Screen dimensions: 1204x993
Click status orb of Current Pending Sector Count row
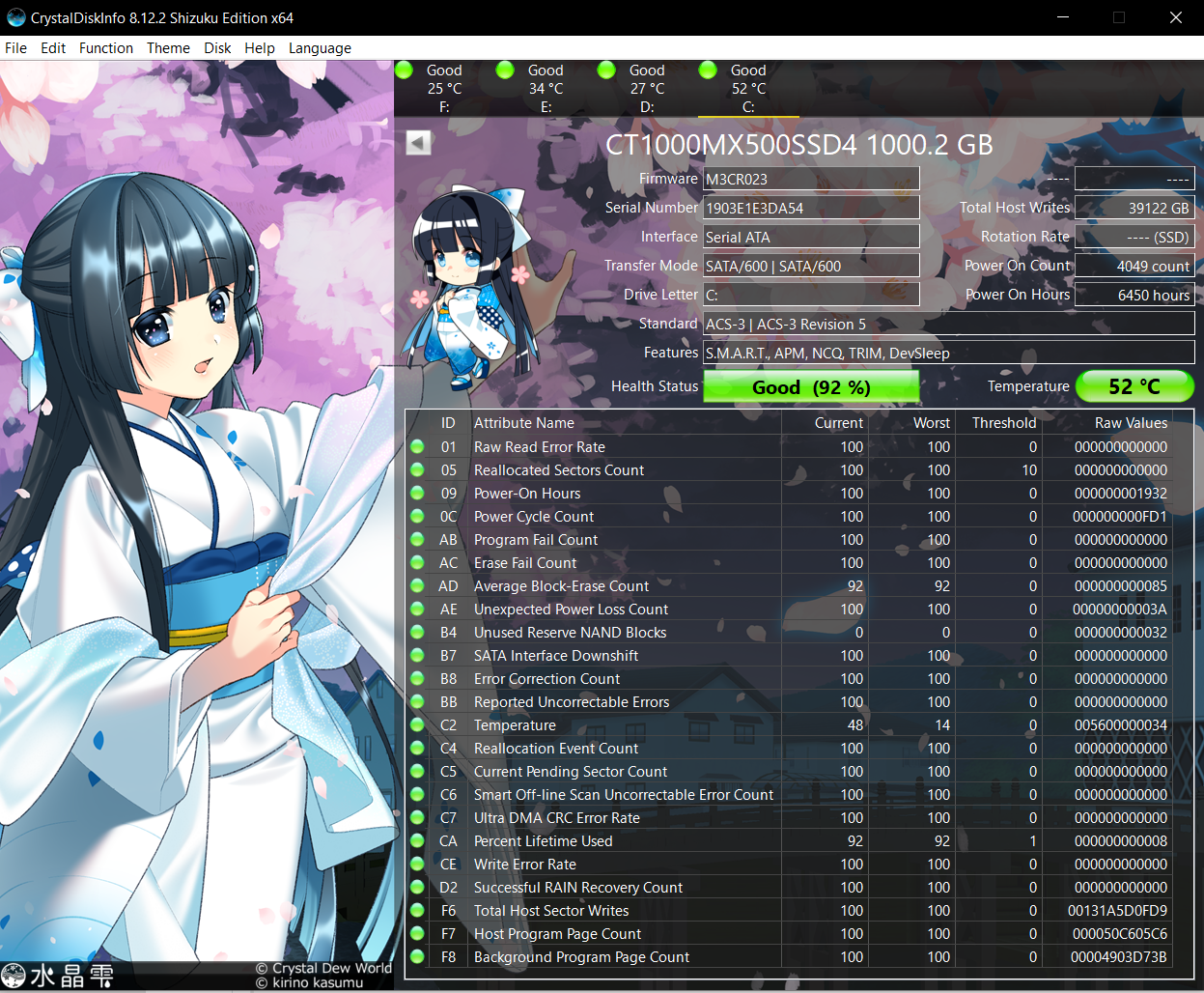pyautogui.click(x=417, y=771)
